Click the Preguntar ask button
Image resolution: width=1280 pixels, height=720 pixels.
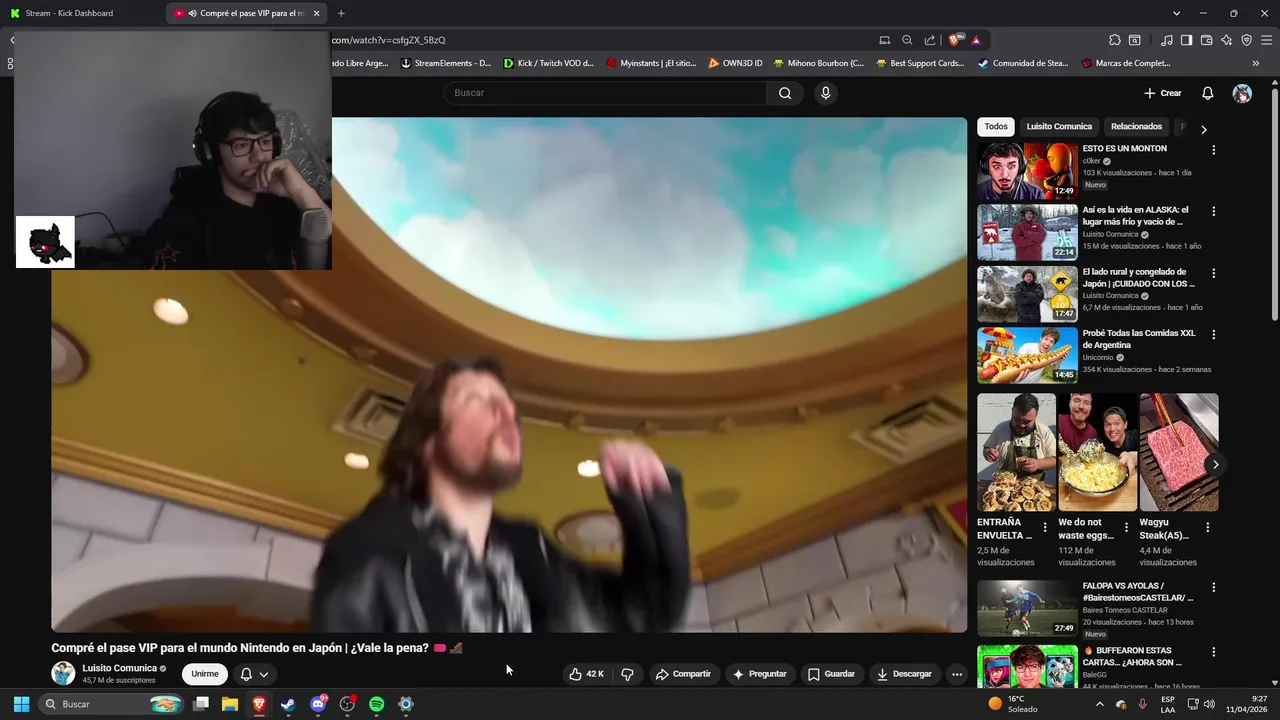760,674
